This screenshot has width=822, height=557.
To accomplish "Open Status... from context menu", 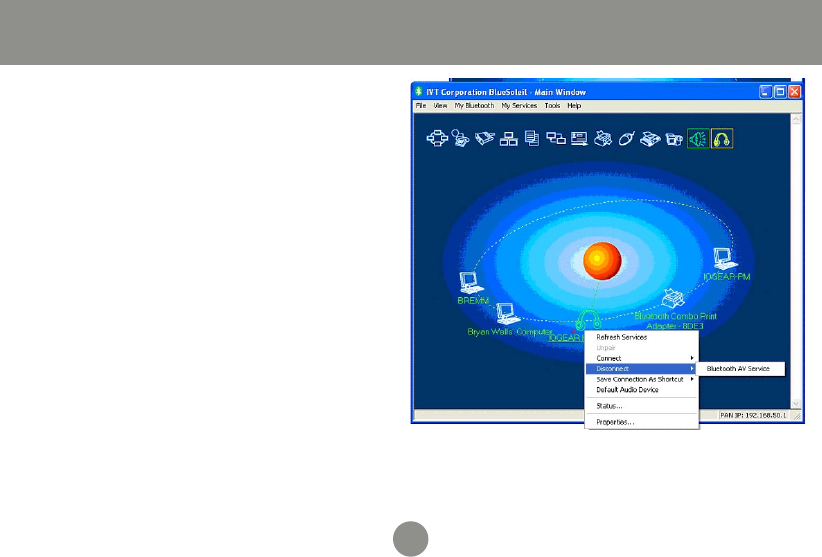I will pos(642,406).
